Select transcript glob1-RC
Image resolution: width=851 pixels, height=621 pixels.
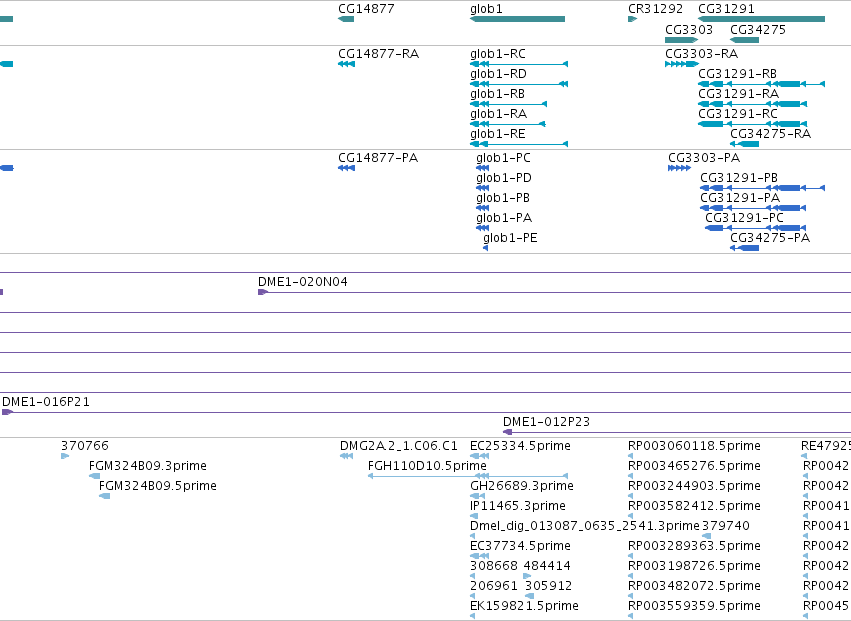tap(498, 54)
